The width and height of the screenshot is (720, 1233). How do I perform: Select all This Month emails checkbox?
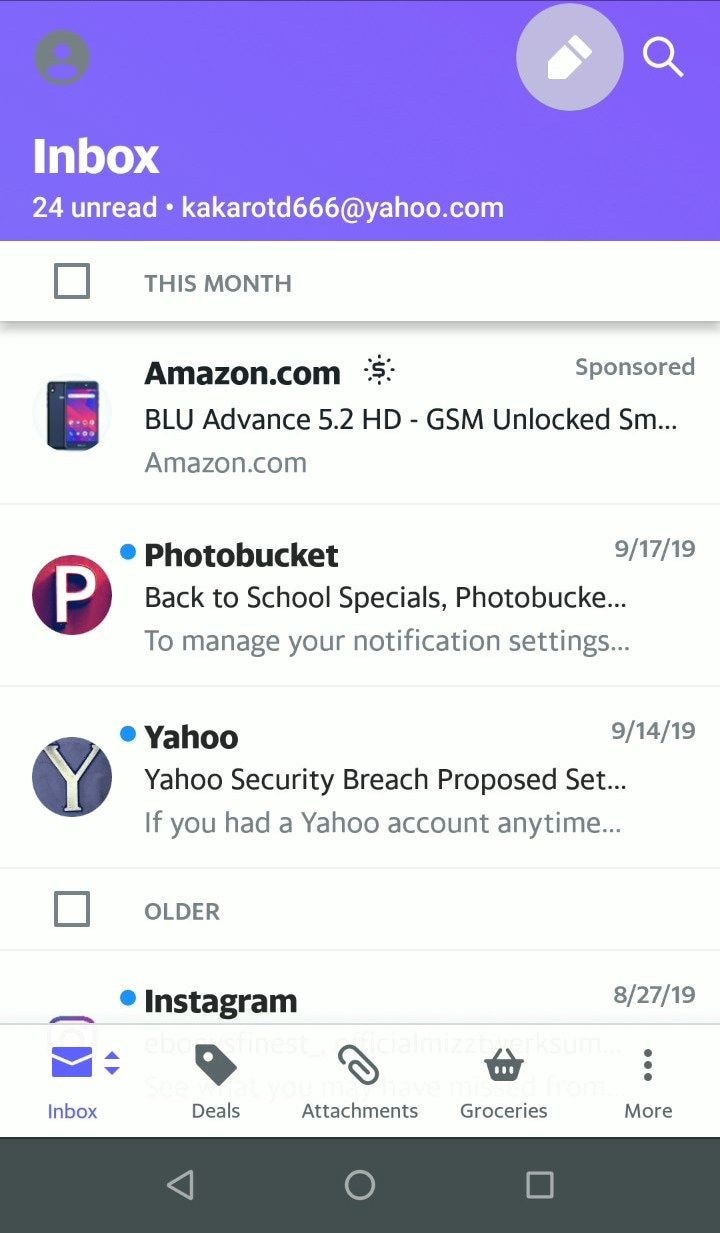coord(72,282)
